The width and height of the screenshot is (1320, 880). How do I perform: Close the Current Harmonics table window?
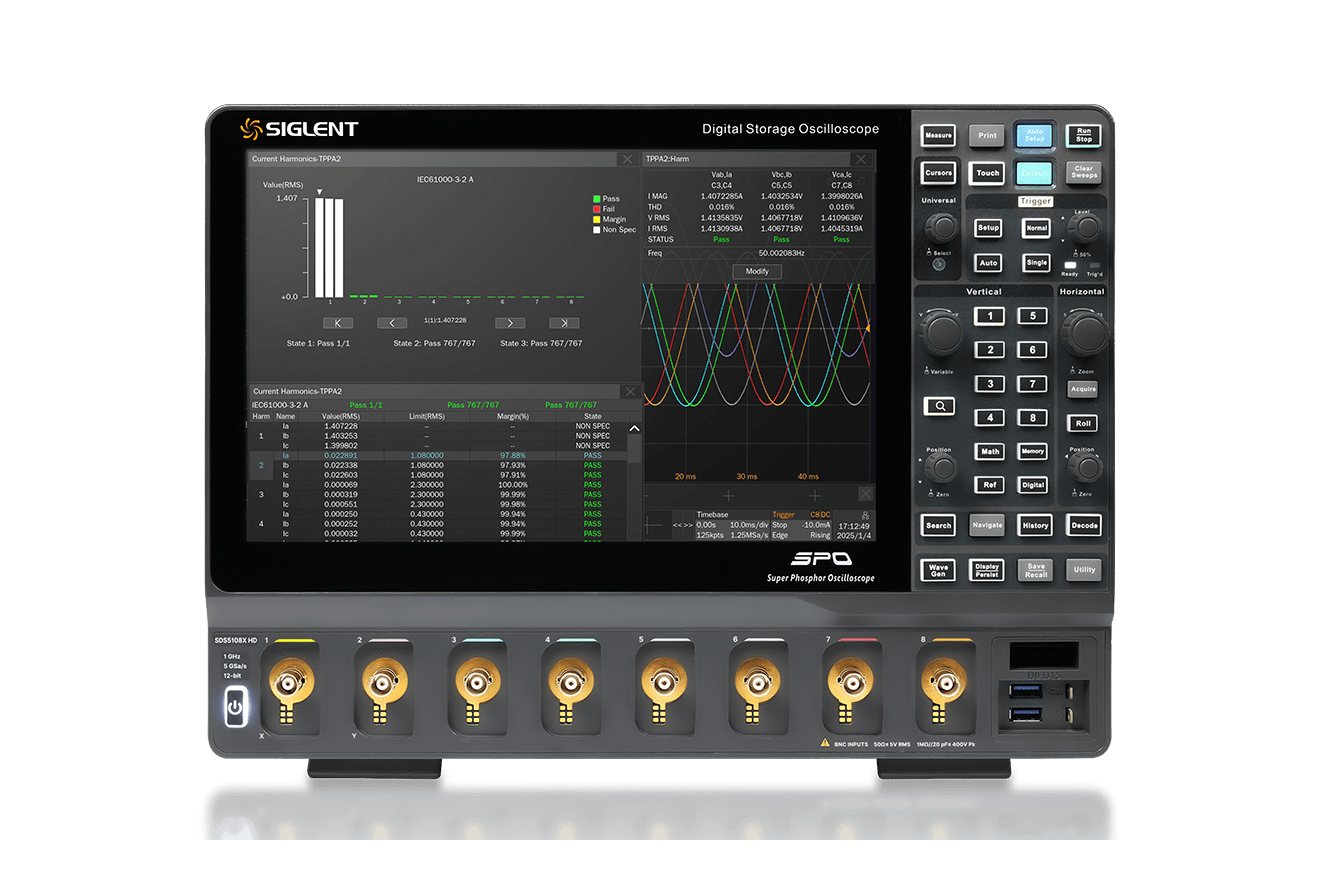tap(629, 392)
